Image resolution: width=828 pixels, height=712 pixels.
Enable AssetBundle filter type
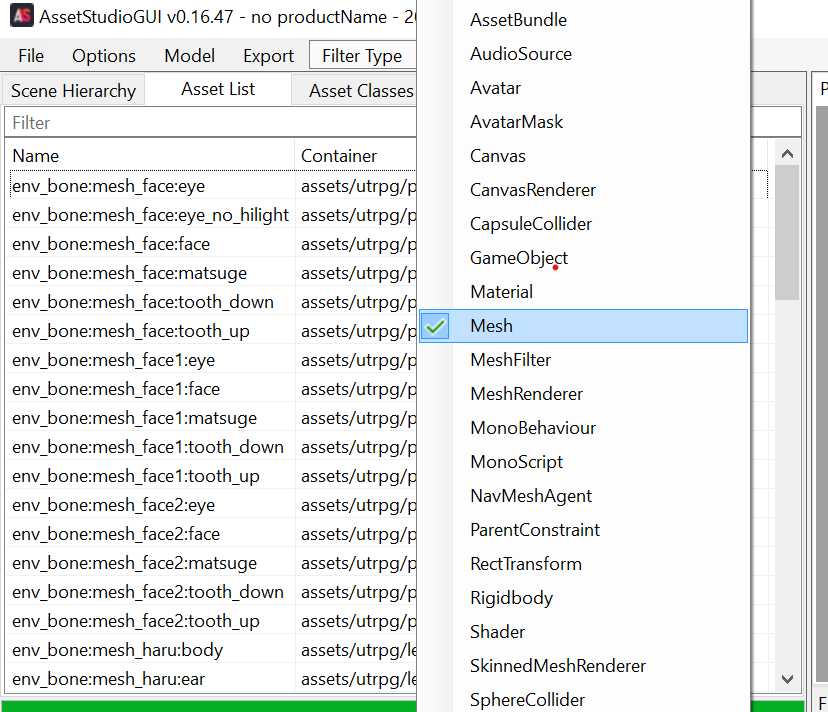[583, 20]
